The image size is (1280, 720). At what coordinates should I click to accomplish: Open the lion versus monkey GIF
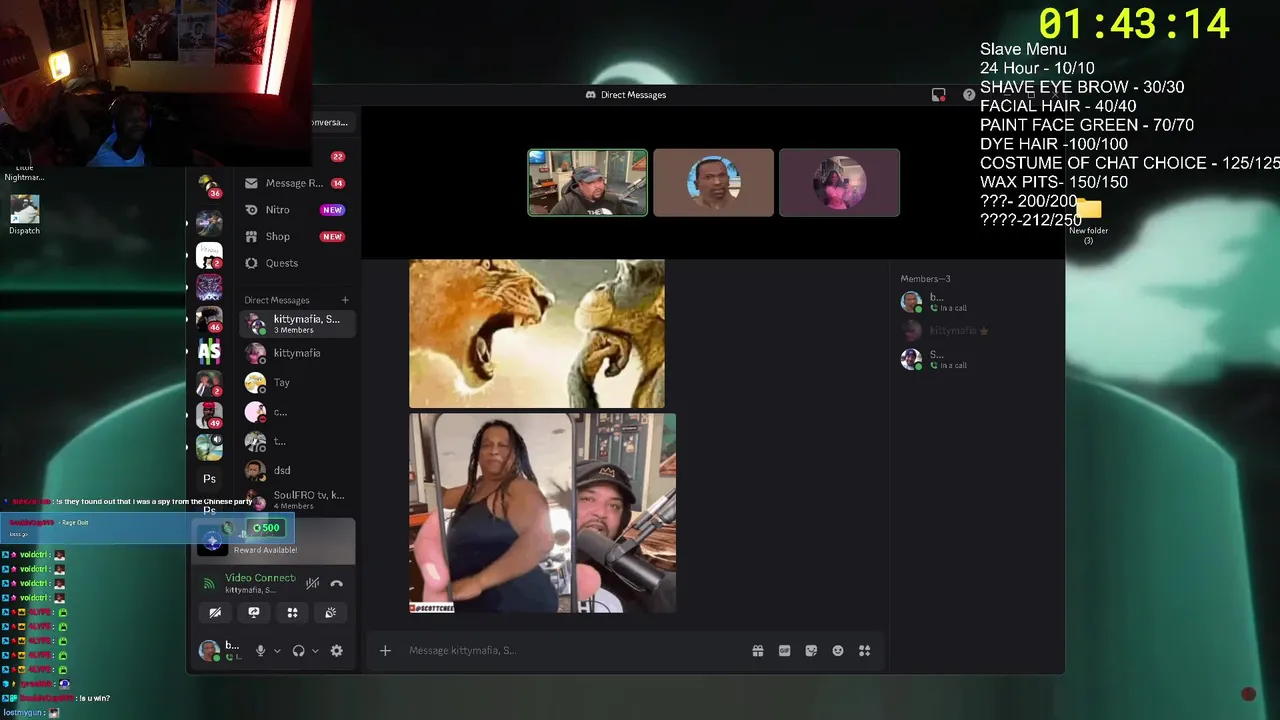[537, 334]
